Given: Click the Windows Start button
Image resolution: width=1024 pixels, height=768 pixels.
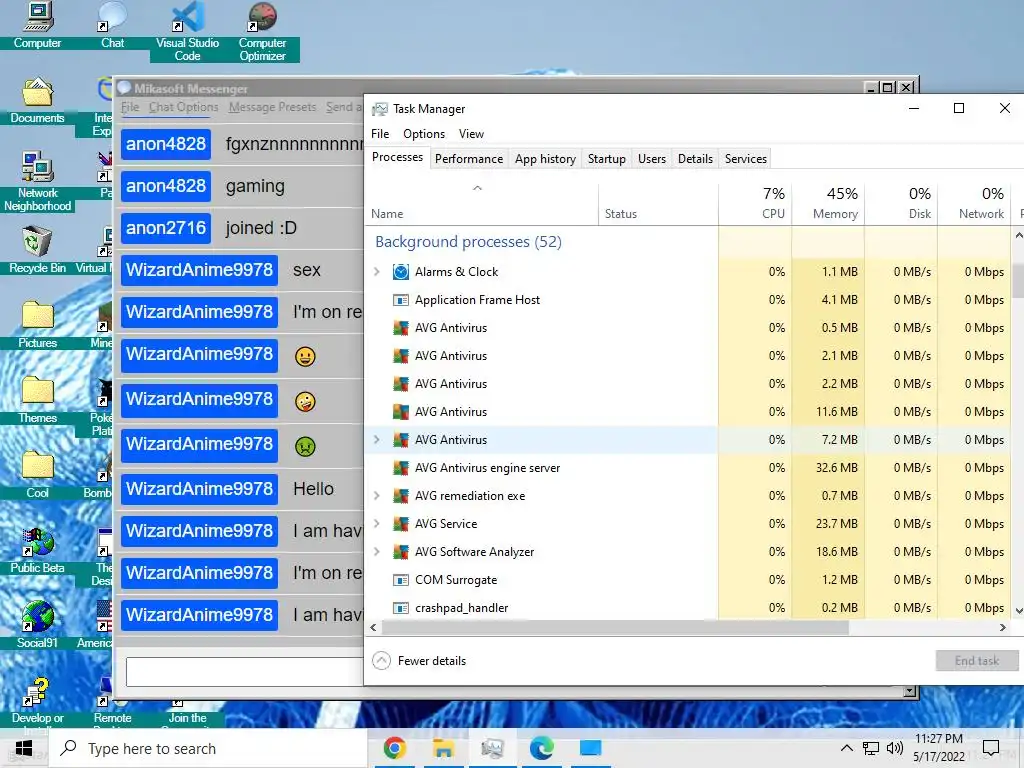Looking at the screenshot, I should pyautogui.click(x=24, y=748).
